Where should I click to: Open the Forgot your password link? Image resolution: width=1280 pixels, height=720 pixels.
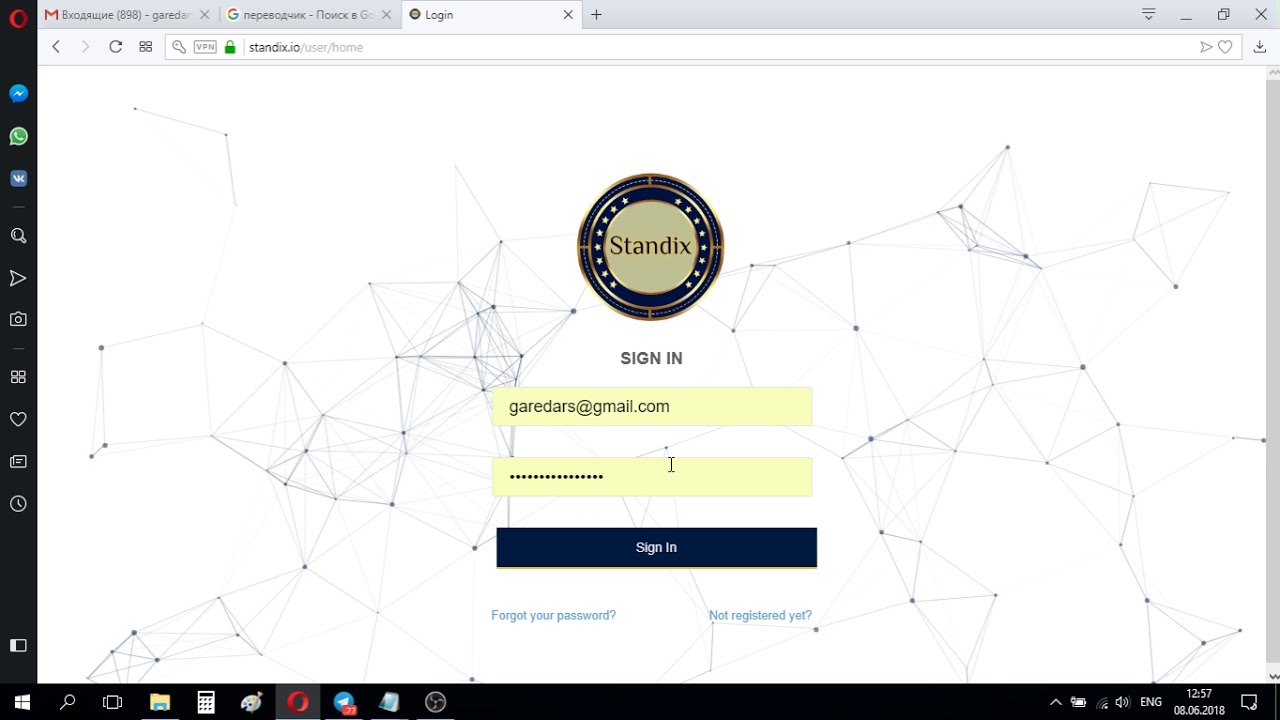pyautogui.click(x=553, y=615)
